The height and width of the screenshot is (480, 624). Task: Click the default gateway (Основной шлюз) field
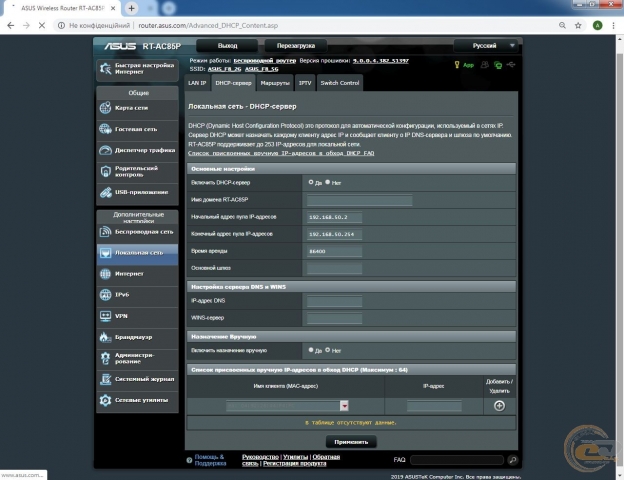(x=334, y=268)
